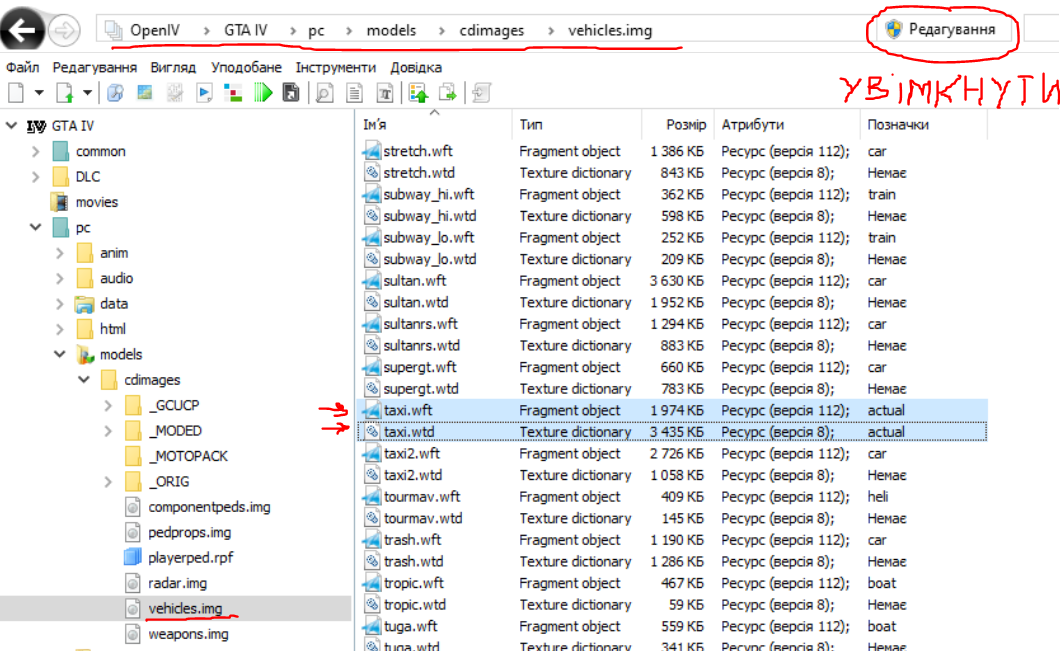
Task: Collapse the GTA IV root node
Action: click(x=11, y=126)
